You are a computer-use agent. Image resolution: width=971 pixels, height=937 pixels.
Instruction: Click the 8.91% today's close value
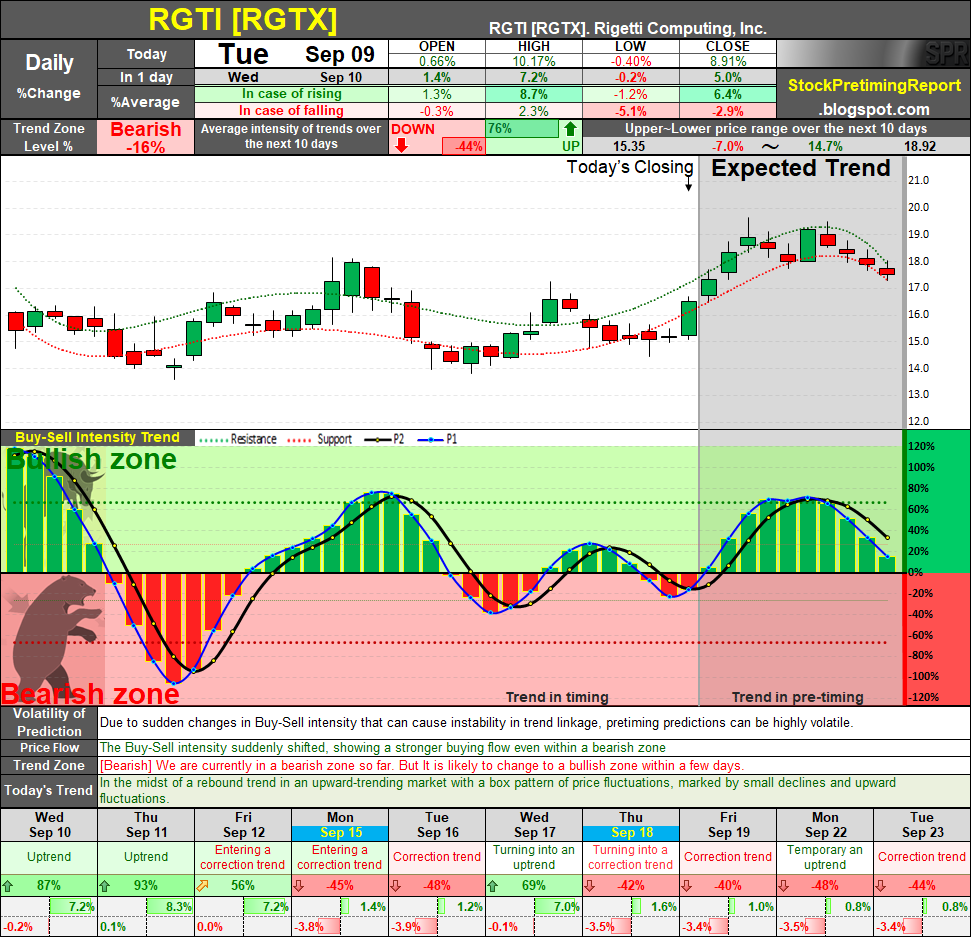tap(728, 61)
